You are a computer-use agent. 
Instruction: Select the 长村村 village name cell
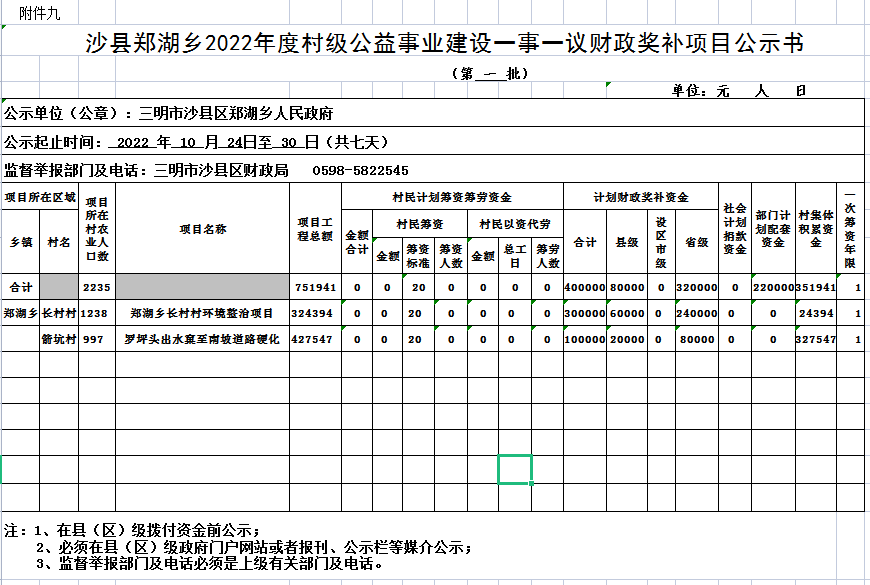59,313
